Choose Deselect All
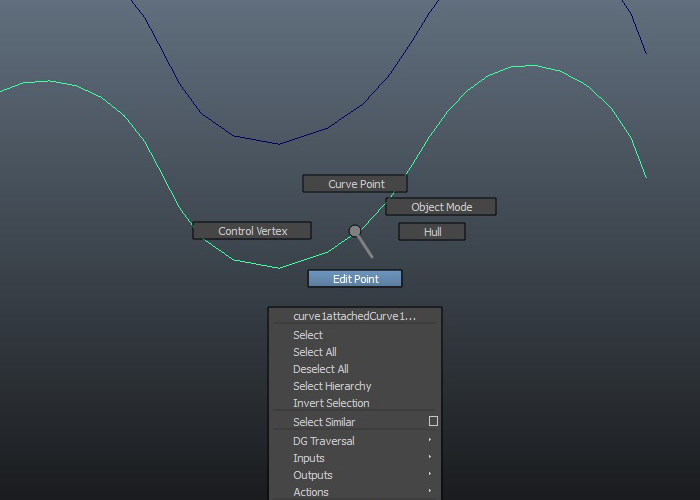This screenshot has height=500, width=700. (x=355, y=369)
